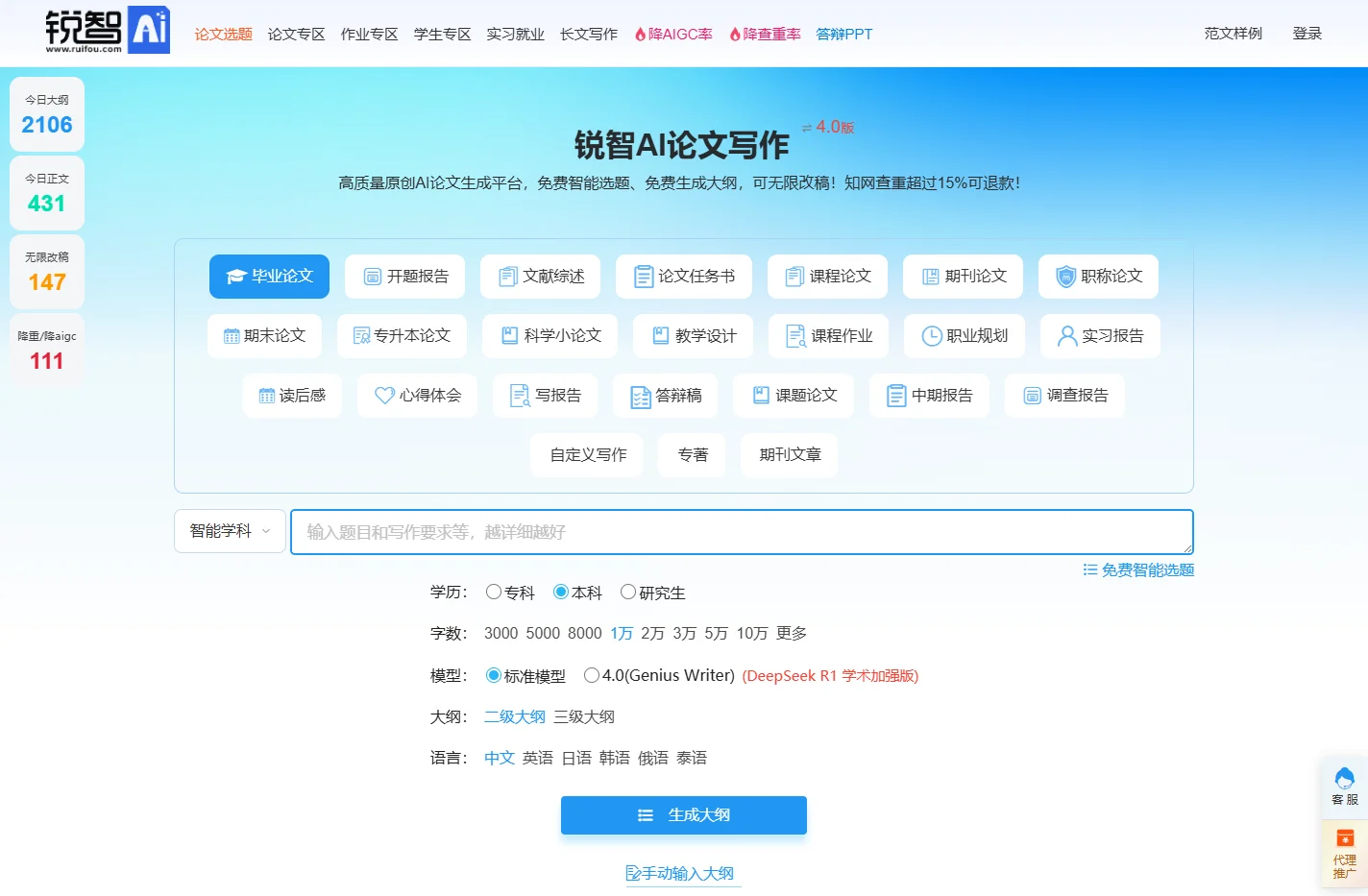Open 学生专区 nav item
The width and height of the screenshot is (1368, 896).
click(443, 34)
